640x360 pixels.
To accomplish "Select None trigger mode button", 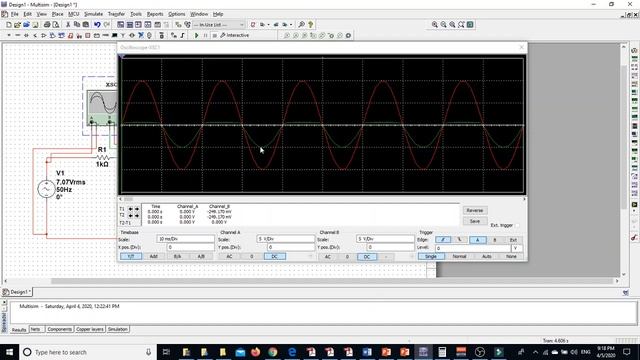I will [x=511, y=256].
